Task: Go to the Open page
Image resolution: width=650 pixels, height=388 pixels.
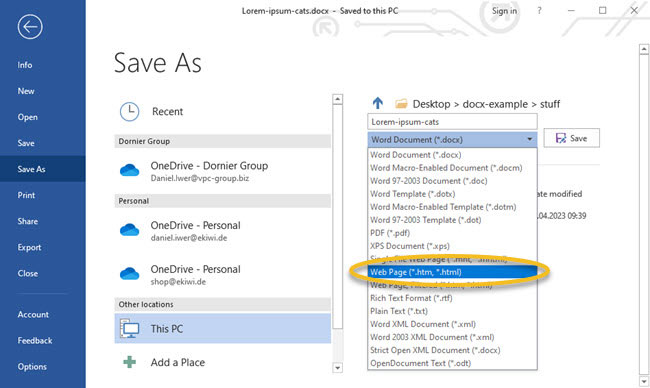Action: coord(27,117)
